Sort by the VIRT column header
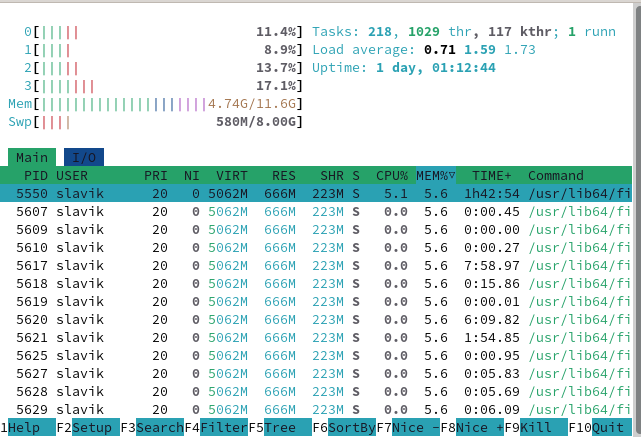Viewport: 641px width, 437px height. click(x=232, y=175)
